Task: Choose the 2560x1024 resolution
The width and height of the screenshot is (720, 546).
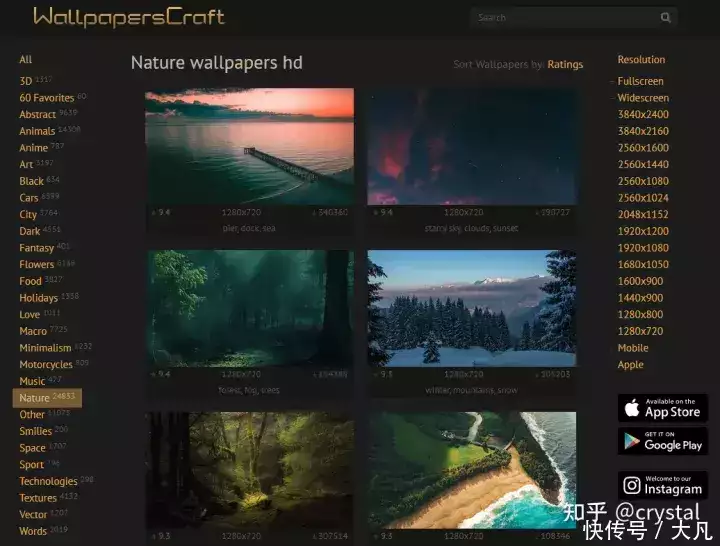Action: coord(643,197)
